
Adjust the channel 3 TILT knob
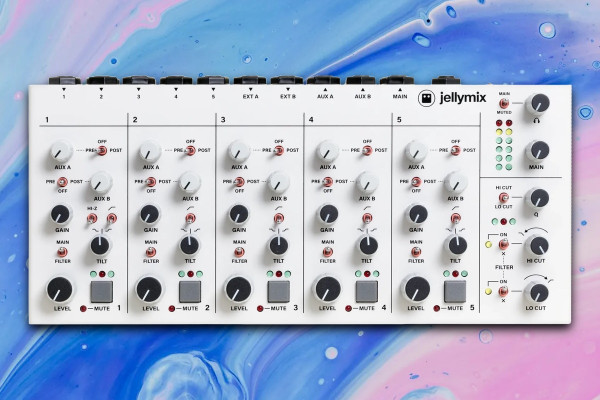pos(279,246)
